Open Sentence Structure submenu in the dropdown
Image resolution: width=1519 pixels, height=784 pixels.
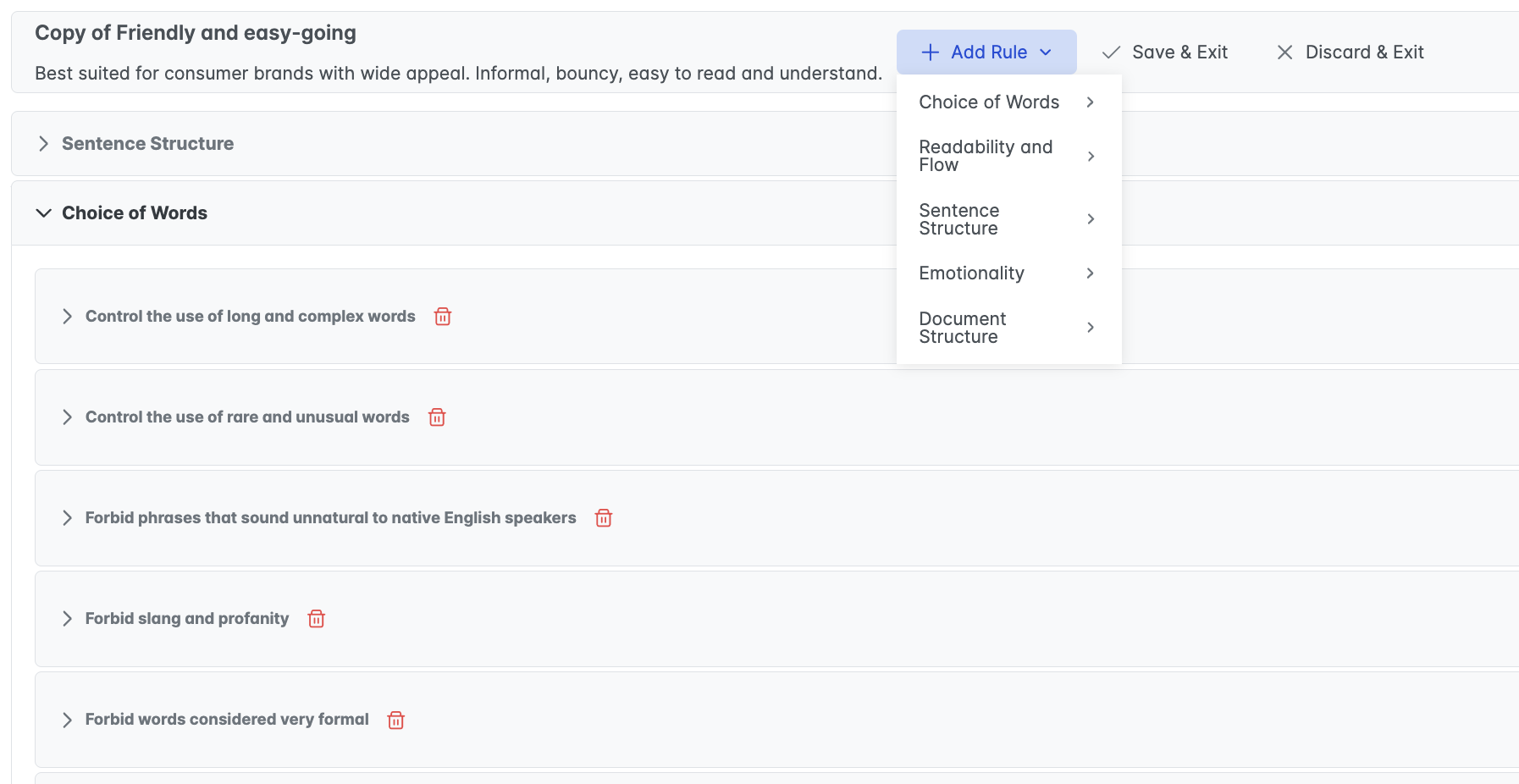tap(1008, 219)
